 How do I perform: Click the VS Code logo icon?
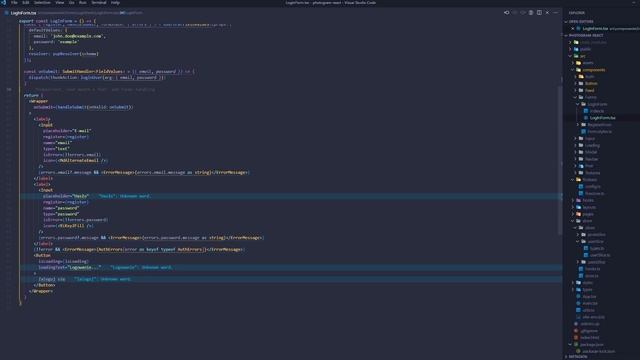[4, 2]
